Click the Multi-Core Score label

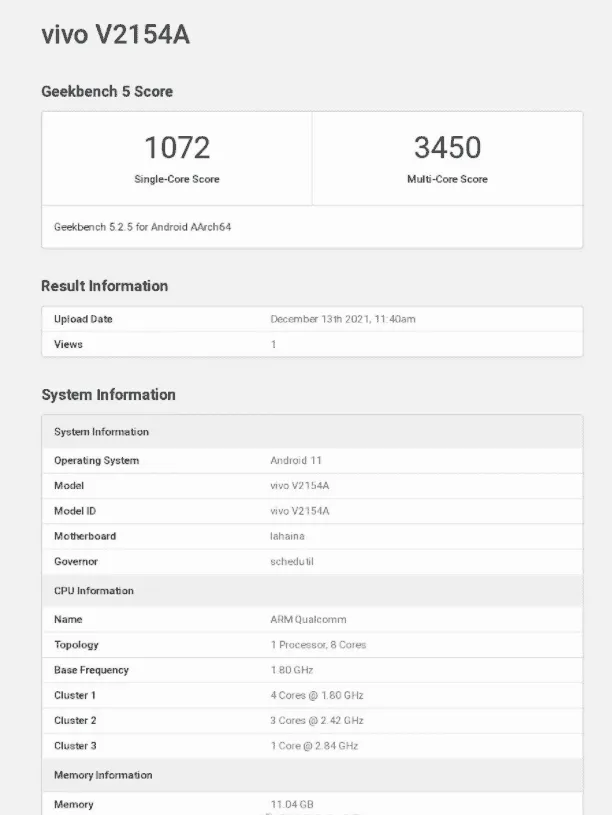click(x=447, y=179)
